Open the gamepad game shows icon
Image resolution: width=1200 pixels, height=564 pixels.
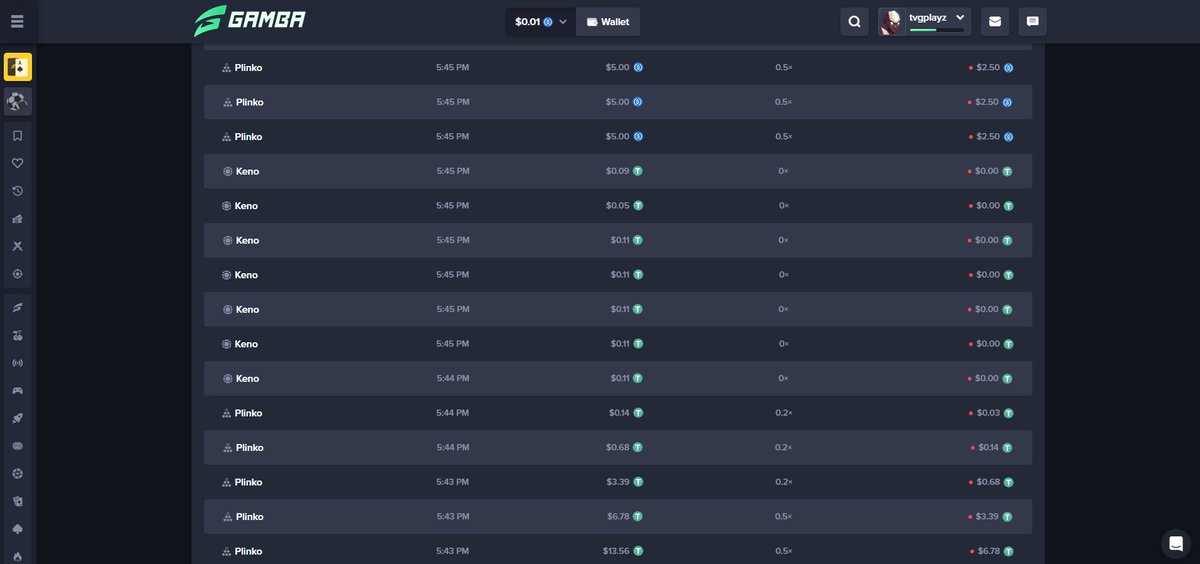(18, 391)
